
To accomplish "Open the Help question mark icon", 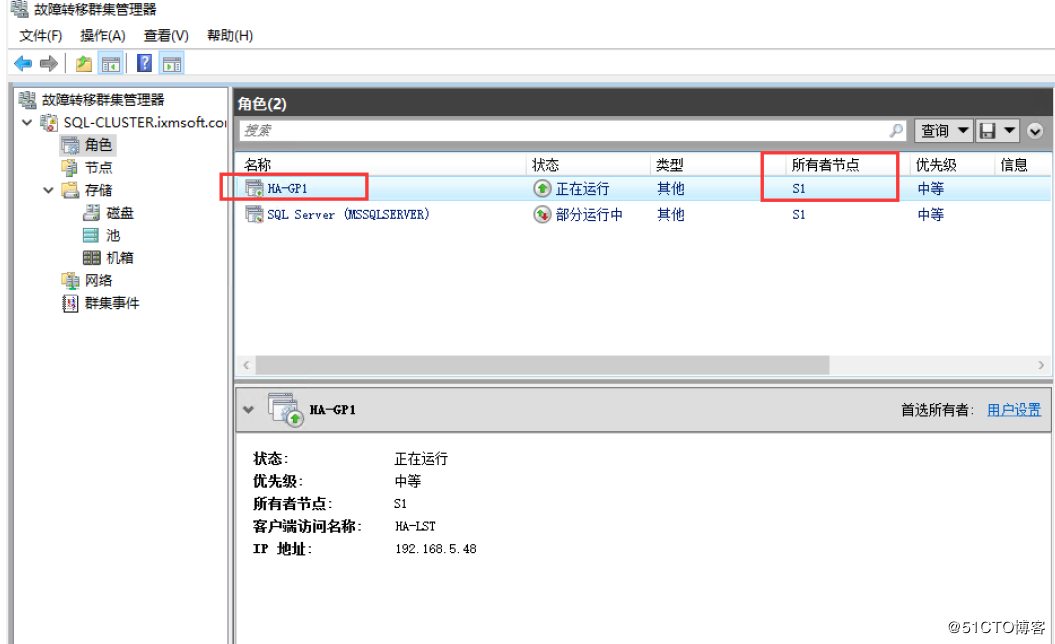I will coord(144,64).
